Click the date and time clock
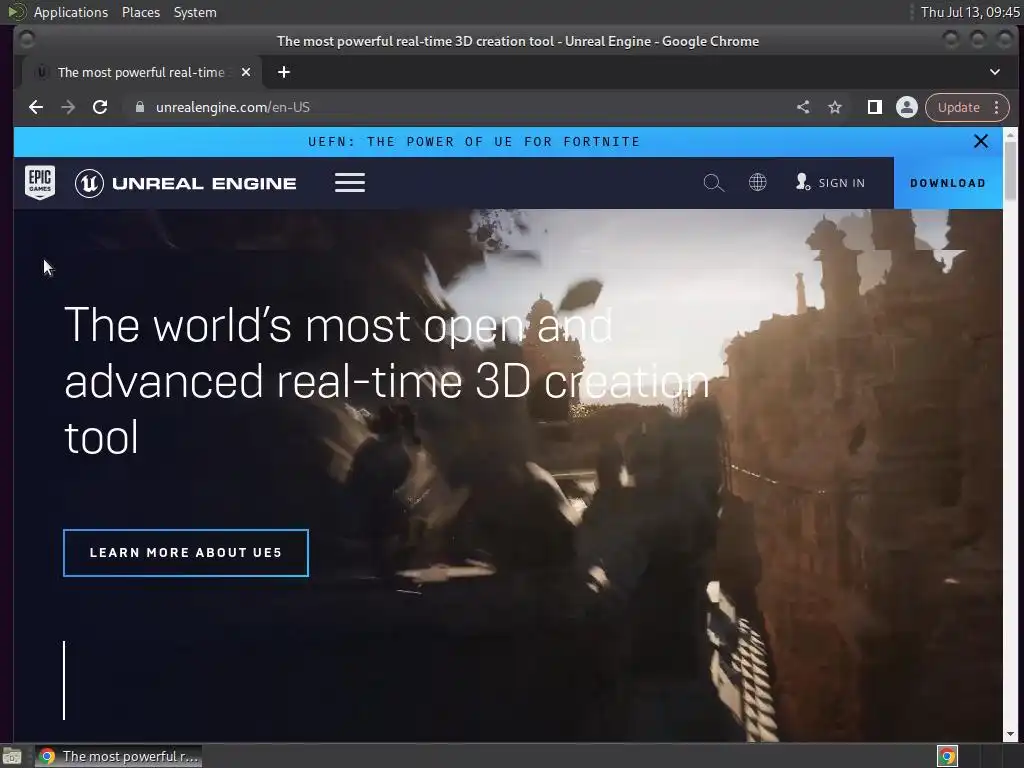 [970, 12]
